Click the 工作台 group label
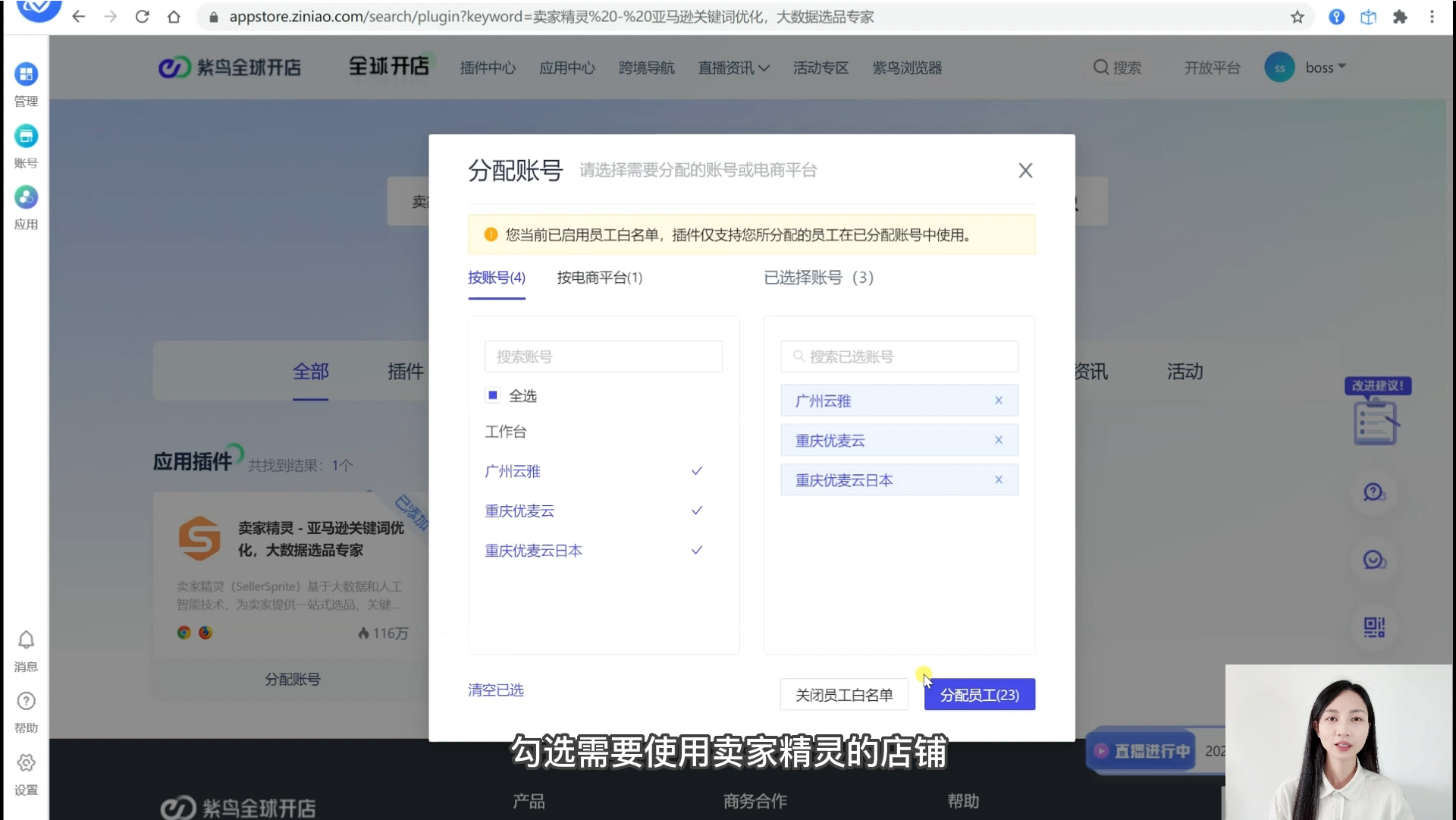 [x=506, y=432]
